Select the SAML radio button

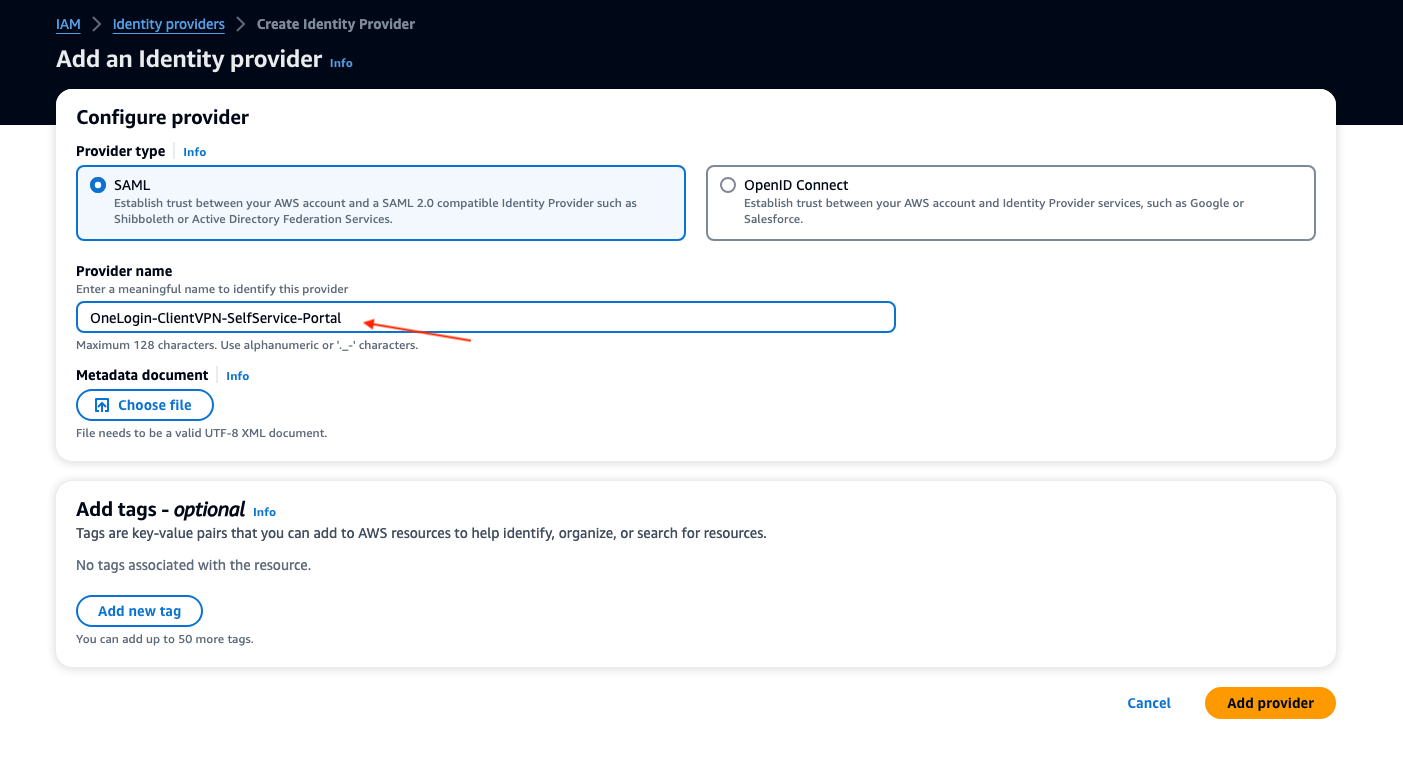(x=98, y=185)
